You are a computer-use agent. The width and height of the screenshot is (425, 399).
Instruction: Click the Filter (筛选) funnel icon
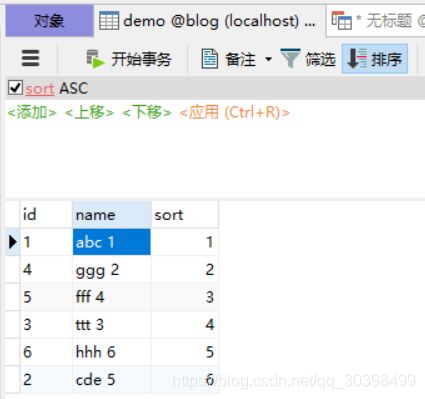(x=290, y=58)
